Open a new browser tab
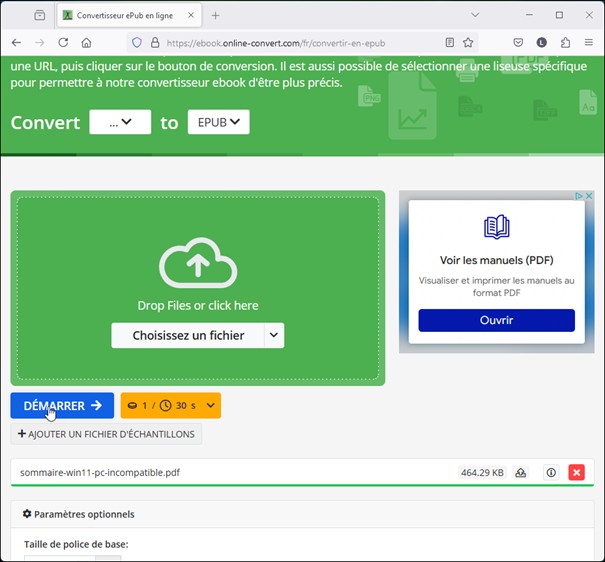This screenshot has height=562, width=605. click(215, 15)
